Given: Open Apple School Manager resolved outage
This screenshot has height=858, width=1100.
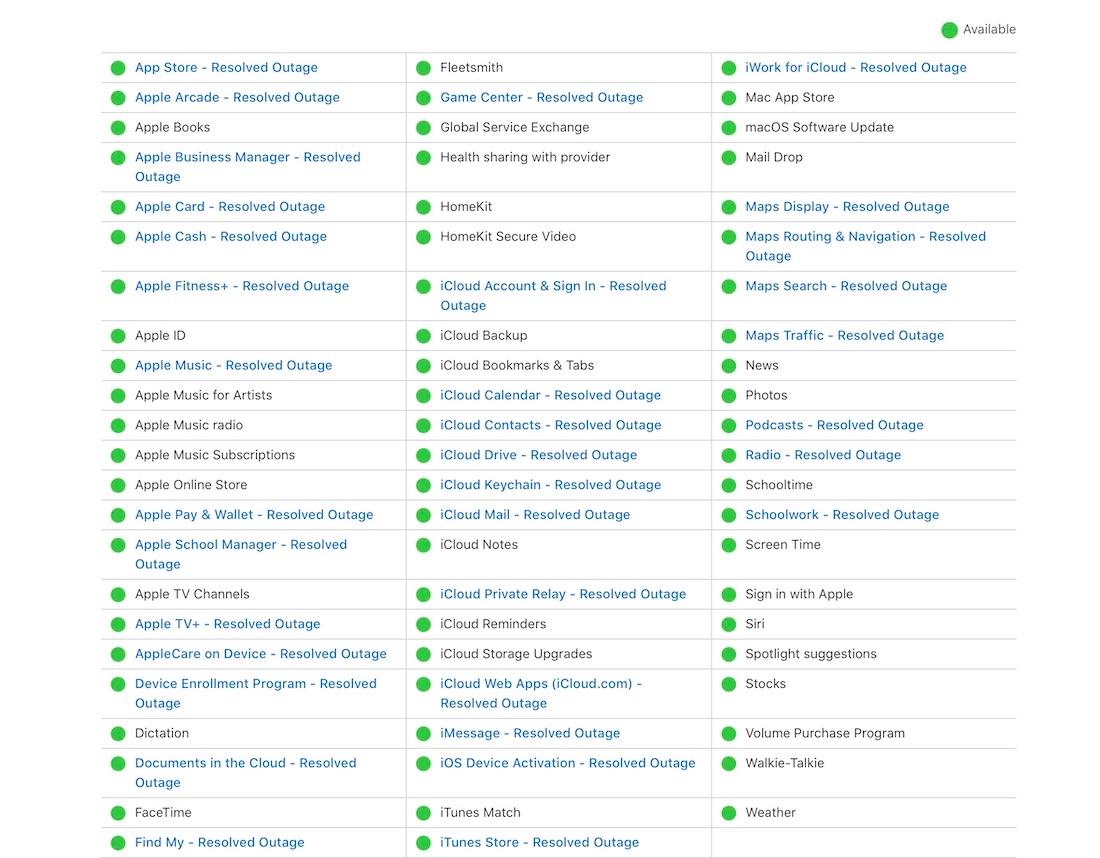Looking at the screenshot, I should pos(241,554).
